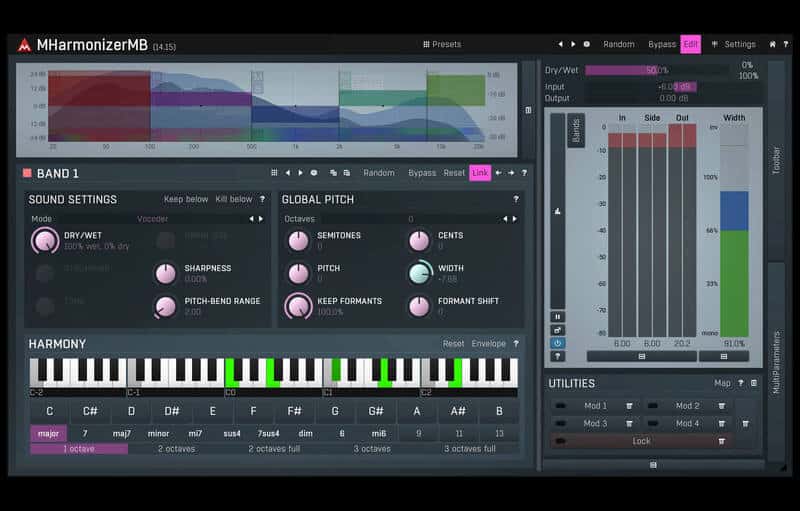Enable Keep below option
Image resolution: width=800 pixels, height=511 pixels.
[186, 199]
